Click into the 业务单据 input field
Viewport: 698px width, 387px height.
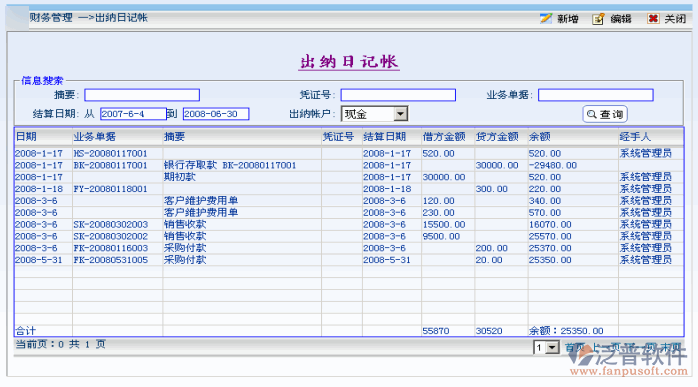point(595,95)
